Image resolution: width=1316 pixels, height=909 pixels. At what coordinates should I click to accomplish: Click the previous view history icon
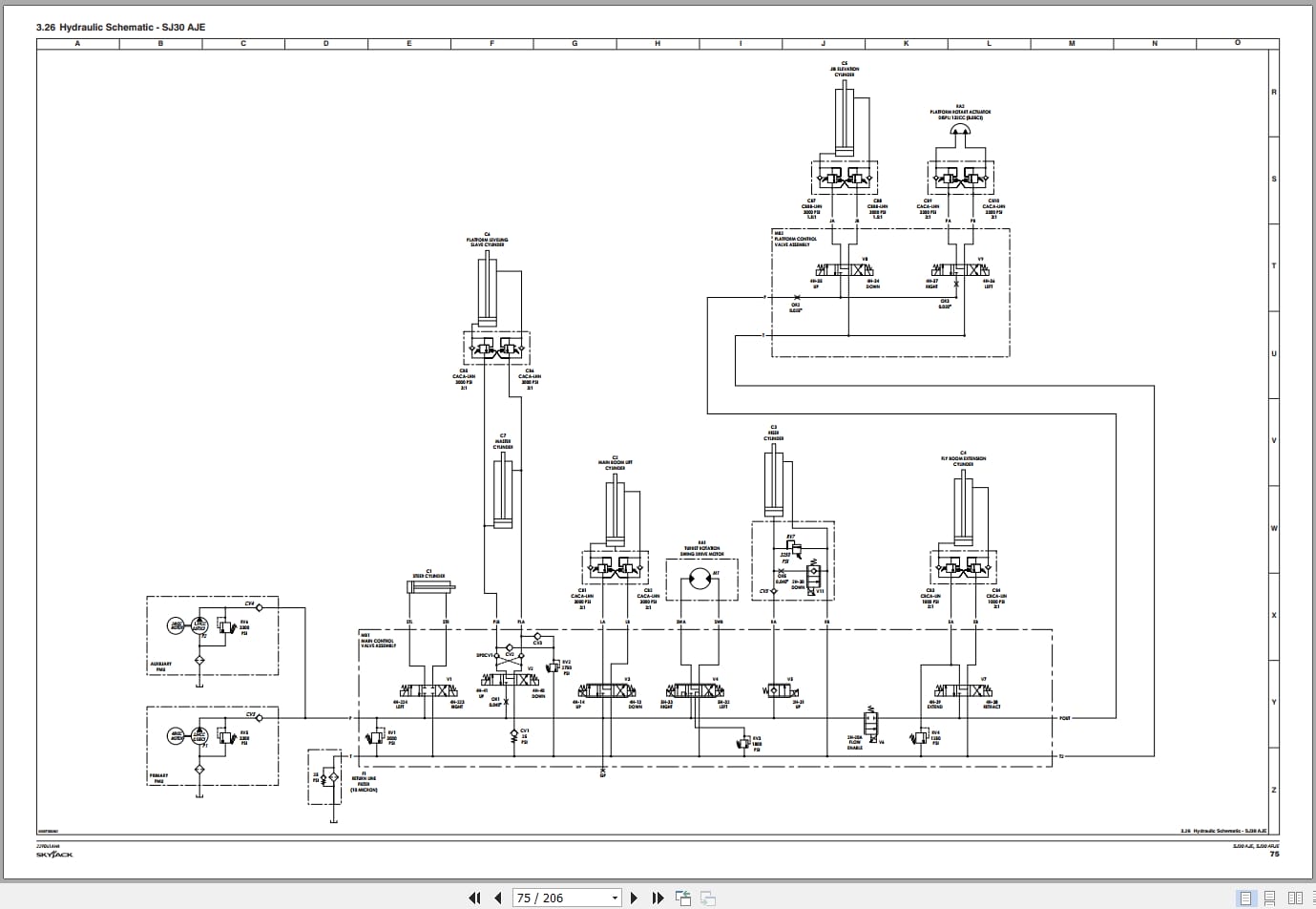click(x=683, y=898)
